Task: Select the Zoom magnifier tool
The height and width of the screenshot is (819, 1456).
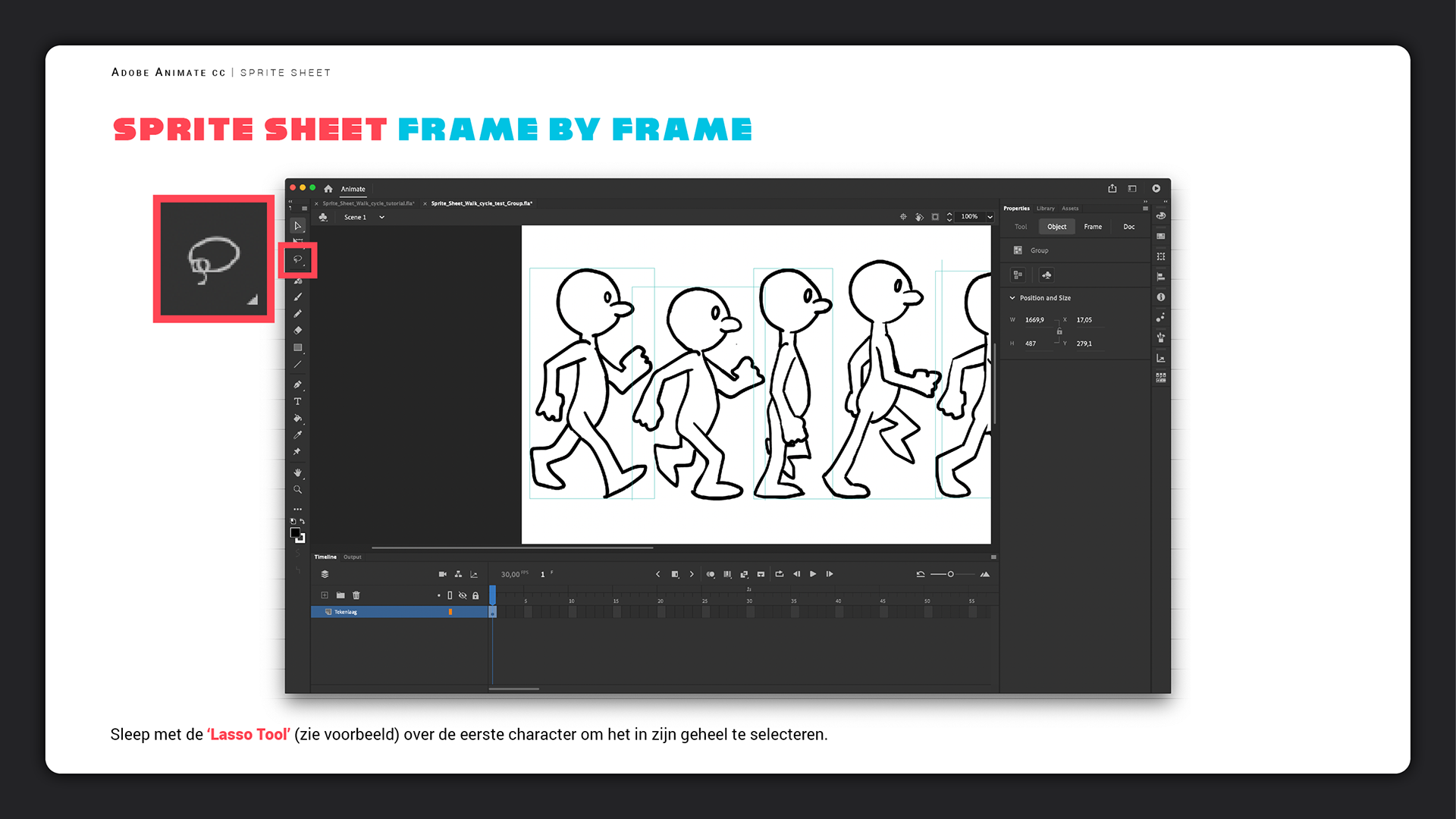Action: (298, 490)
